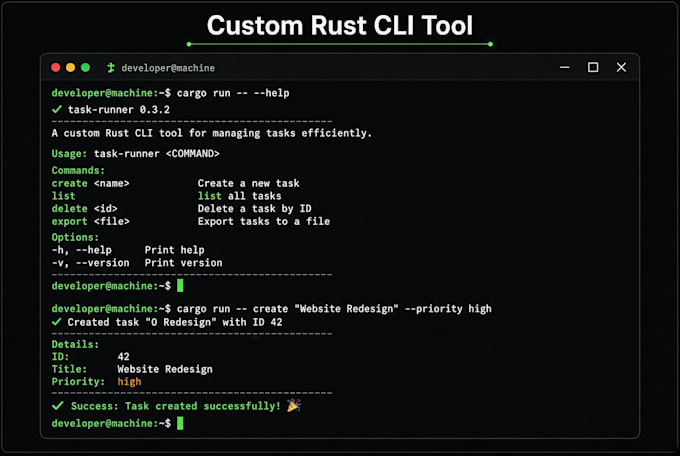Viewport: 680px width, 456px height.
Task: Click the first prompt 'developer@machine:~$' before cargo run --help
Action: pyautogui.click(x=111, y=93)
